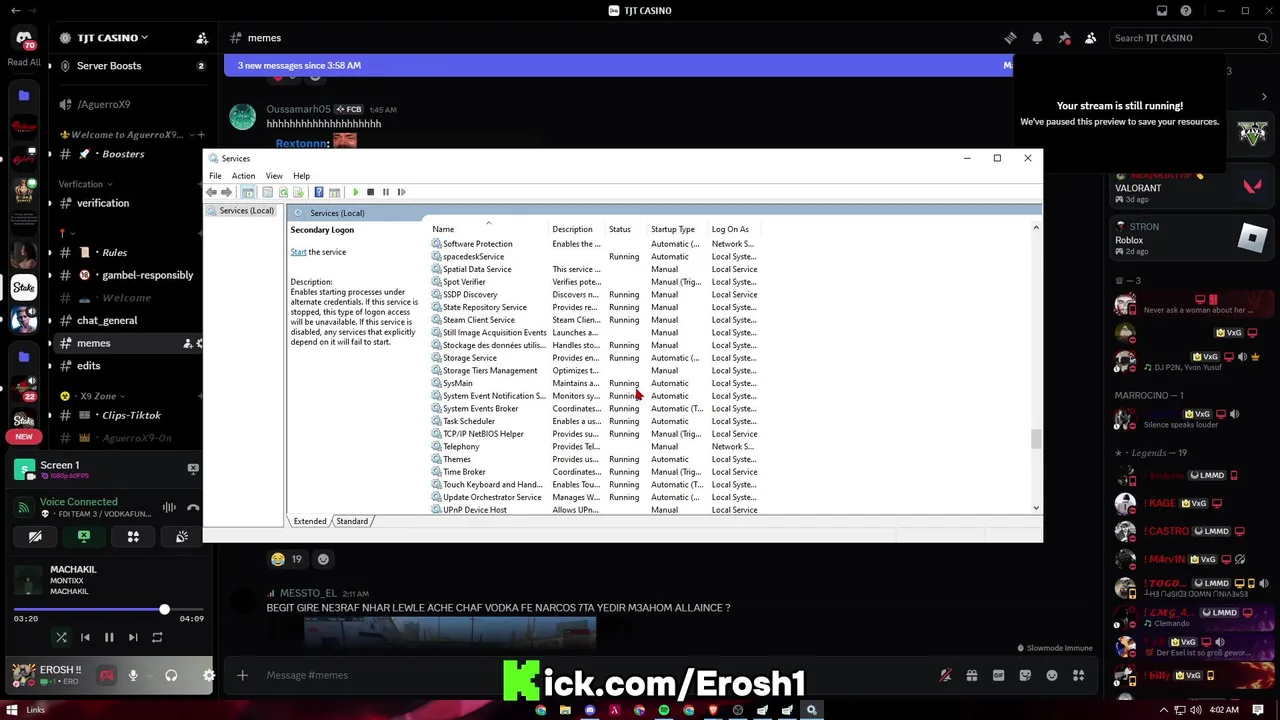1280x720 pixels.
Task: Open the TJT CASINO server dropdown
Action: coord(113,38)
